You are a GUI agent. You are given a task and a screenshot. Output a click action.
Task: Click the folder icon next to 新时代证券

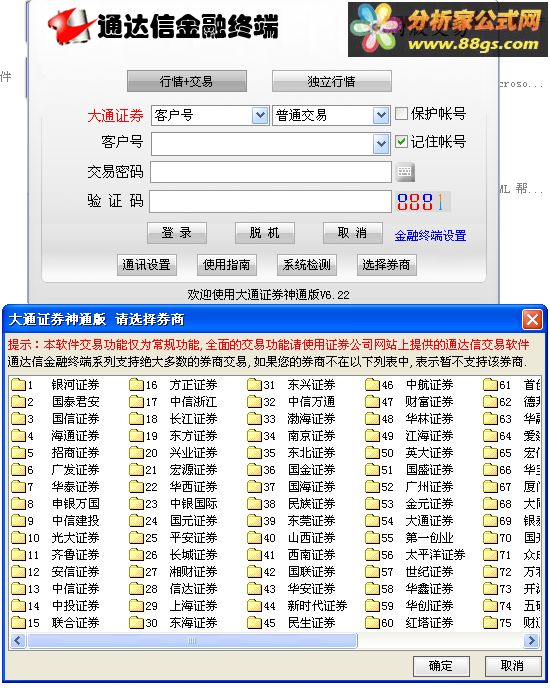255,606
